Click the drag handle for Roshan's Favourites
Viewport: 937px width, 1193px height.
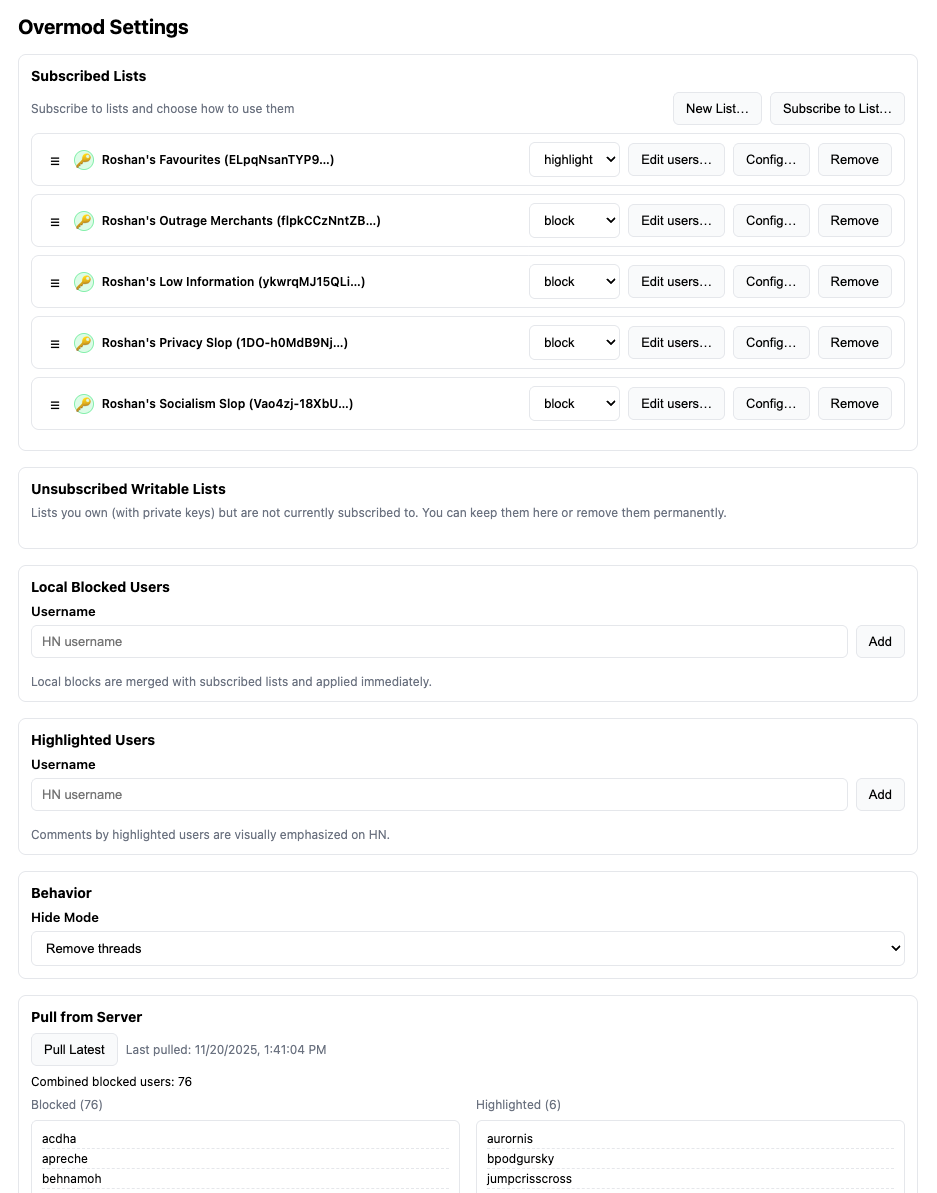click(x=55, y=160)
